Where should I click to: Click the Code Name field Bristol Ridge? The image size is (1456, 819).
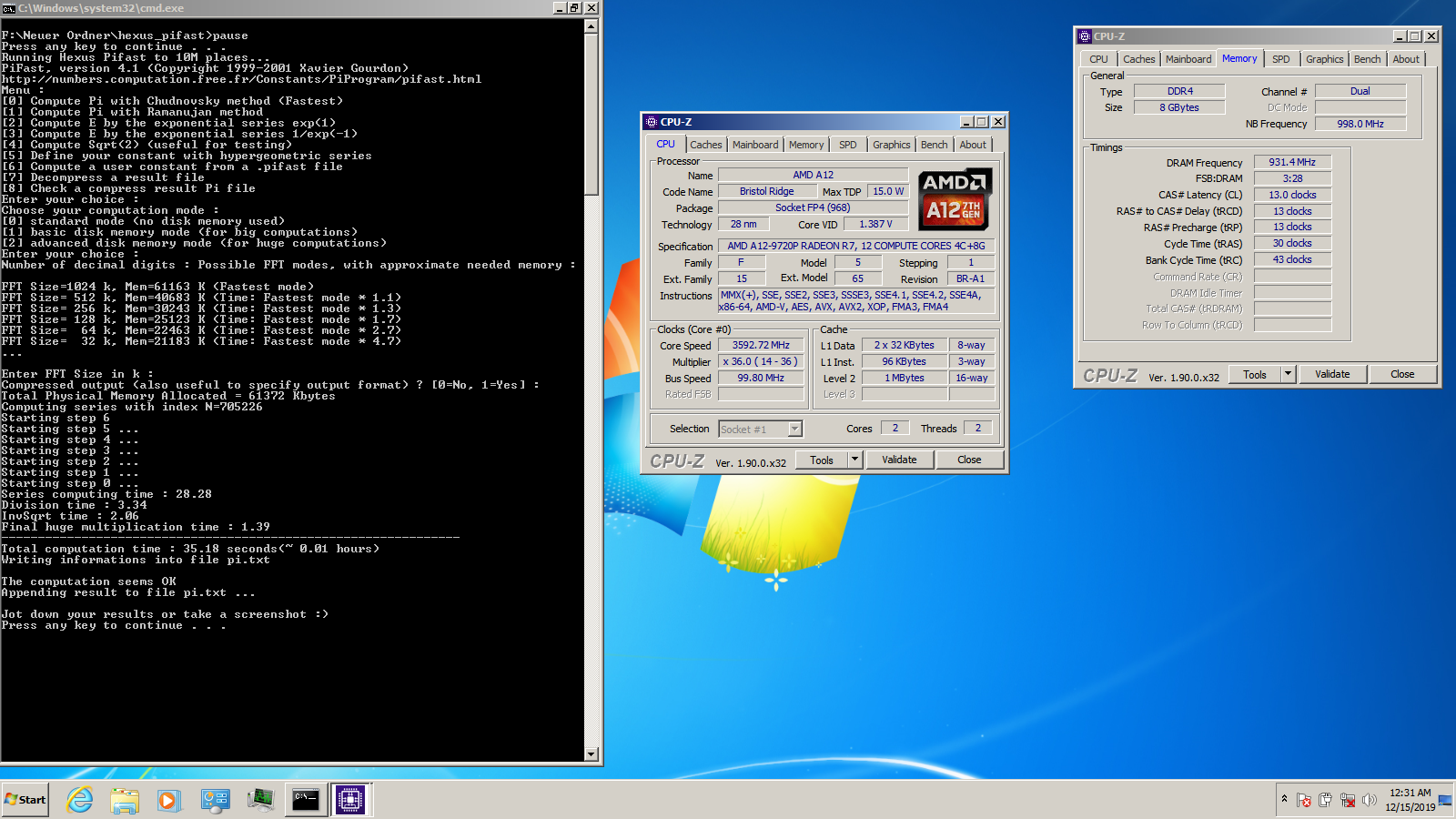pos(766,191)
